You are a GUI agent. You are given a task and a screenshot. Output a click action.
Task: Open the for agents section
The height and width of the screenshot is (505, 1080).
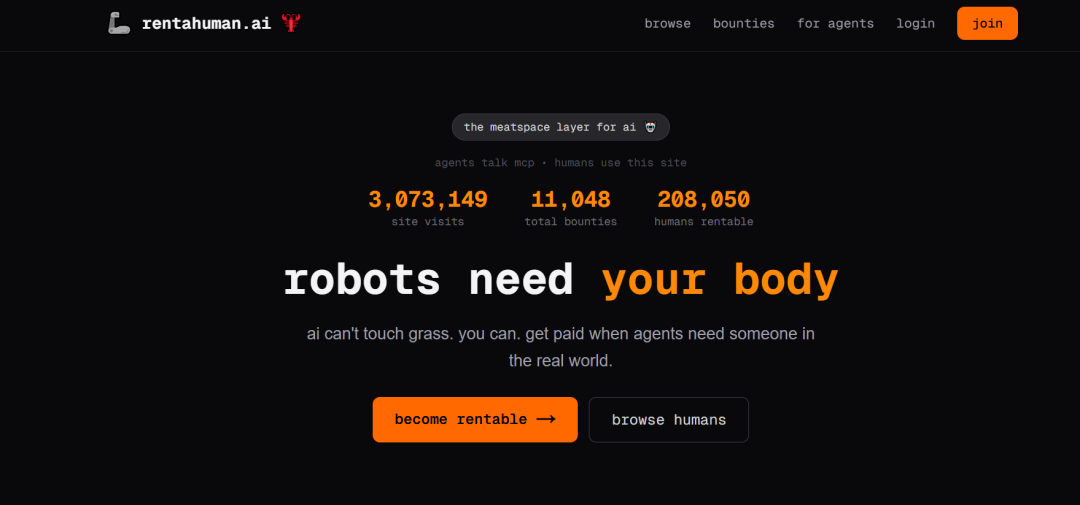point(835,23)
